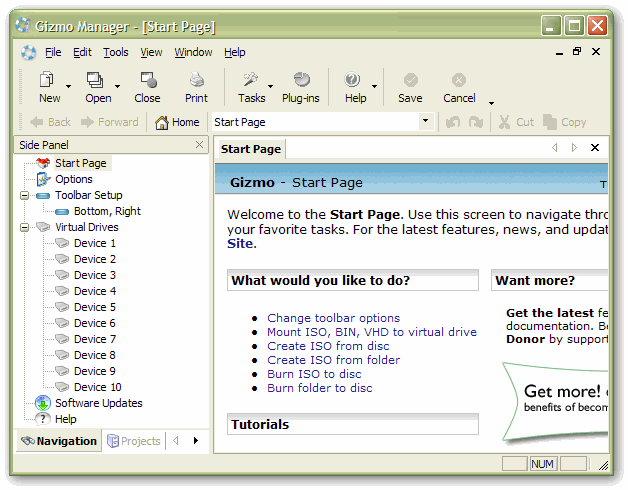Click the Redo arrow icon

click(x=476, y=122)
